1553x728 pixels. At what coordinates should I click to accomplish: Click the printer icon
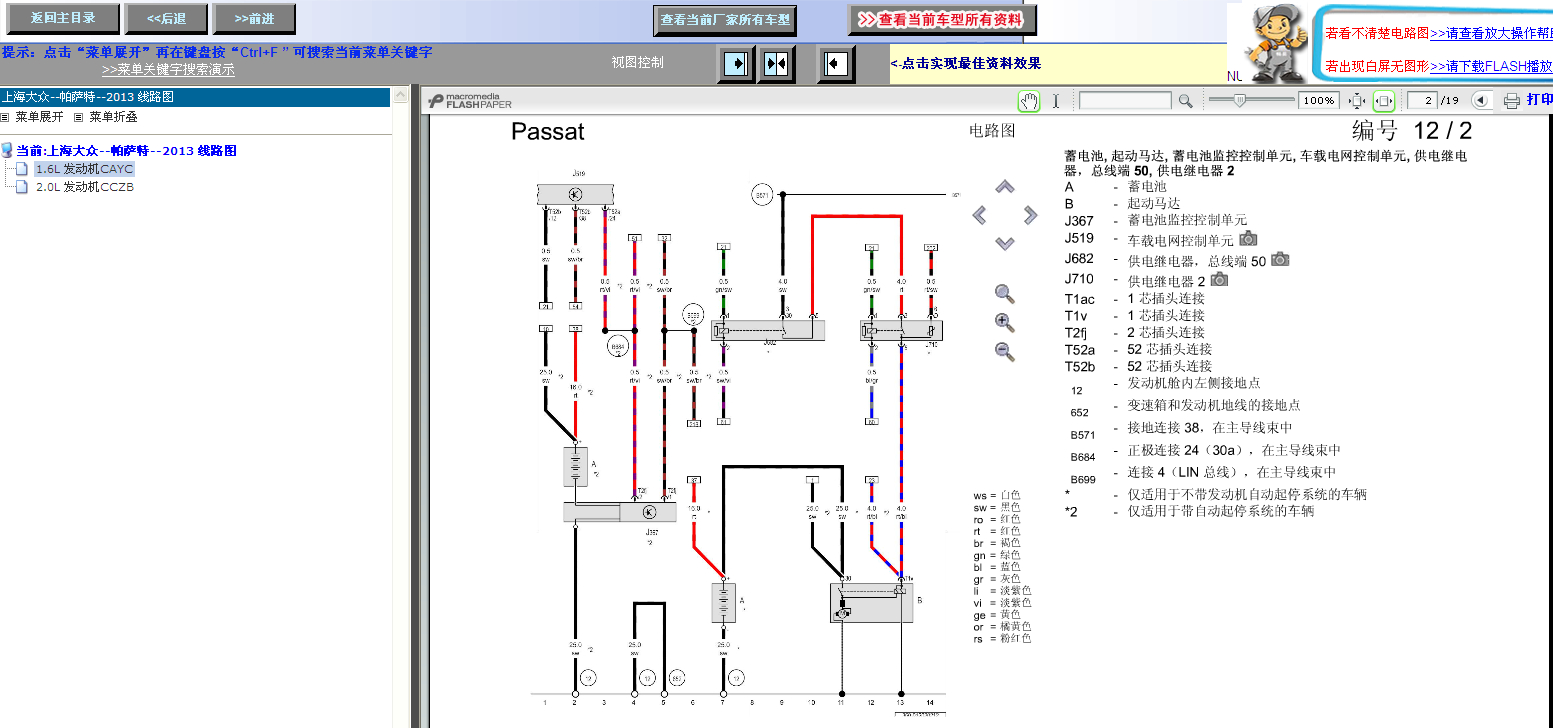coord(1512,101)
